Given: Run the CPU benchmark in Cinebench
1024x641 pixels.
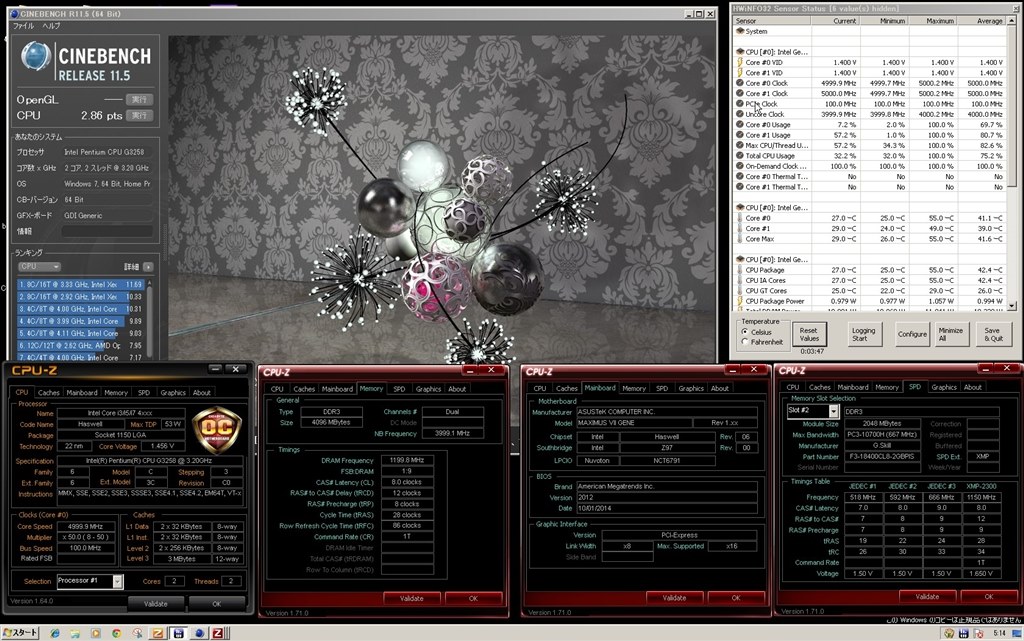Looking at the screenshot, I should [139, 115].
